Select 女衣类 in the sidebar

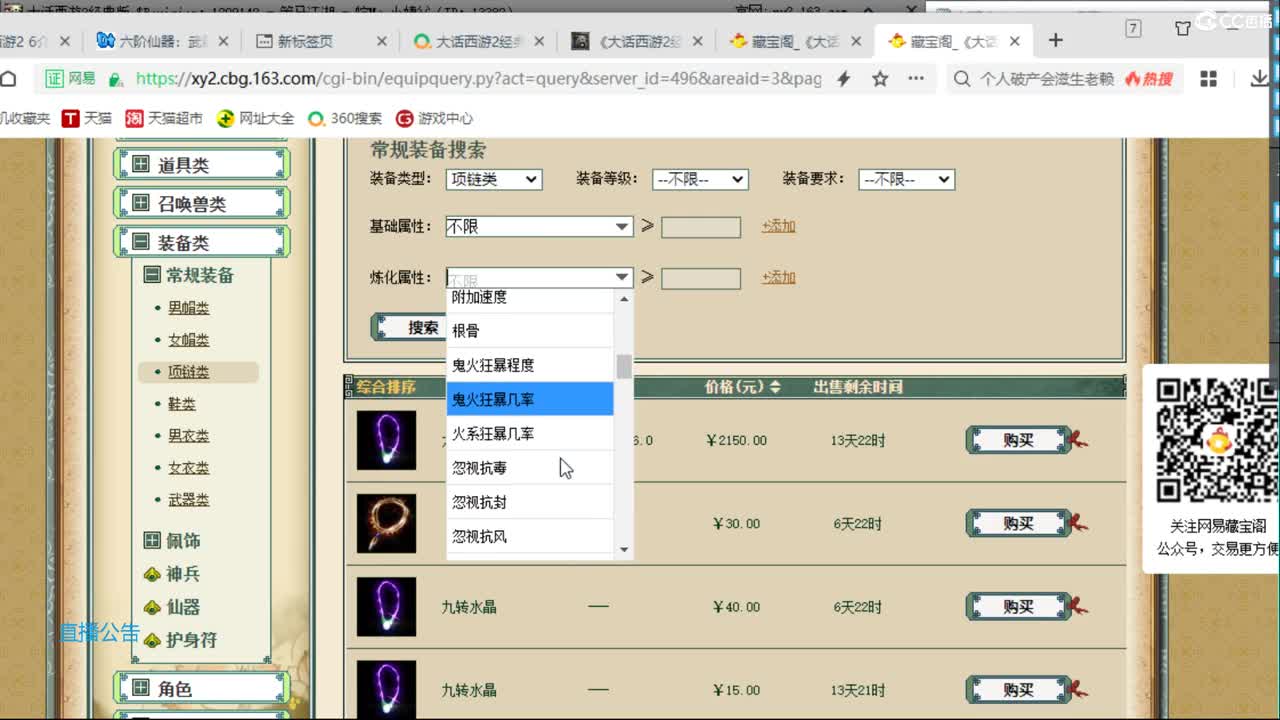[x=188, y=468]
